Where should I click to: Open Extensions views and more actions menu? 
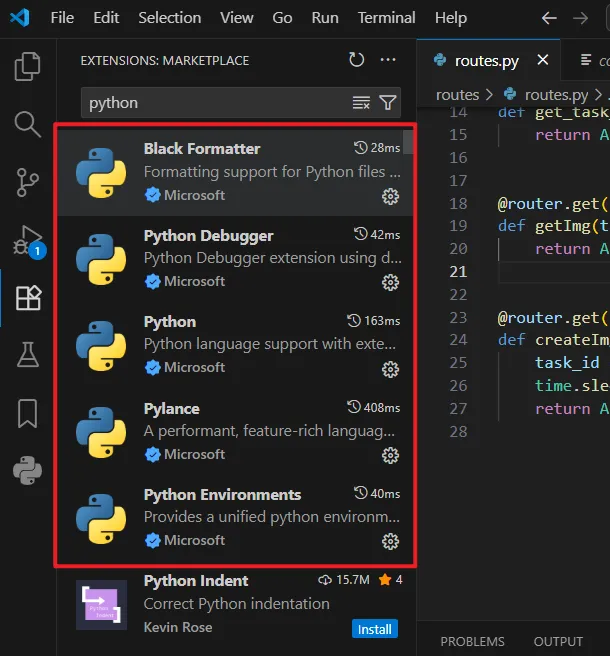[388, 60]
